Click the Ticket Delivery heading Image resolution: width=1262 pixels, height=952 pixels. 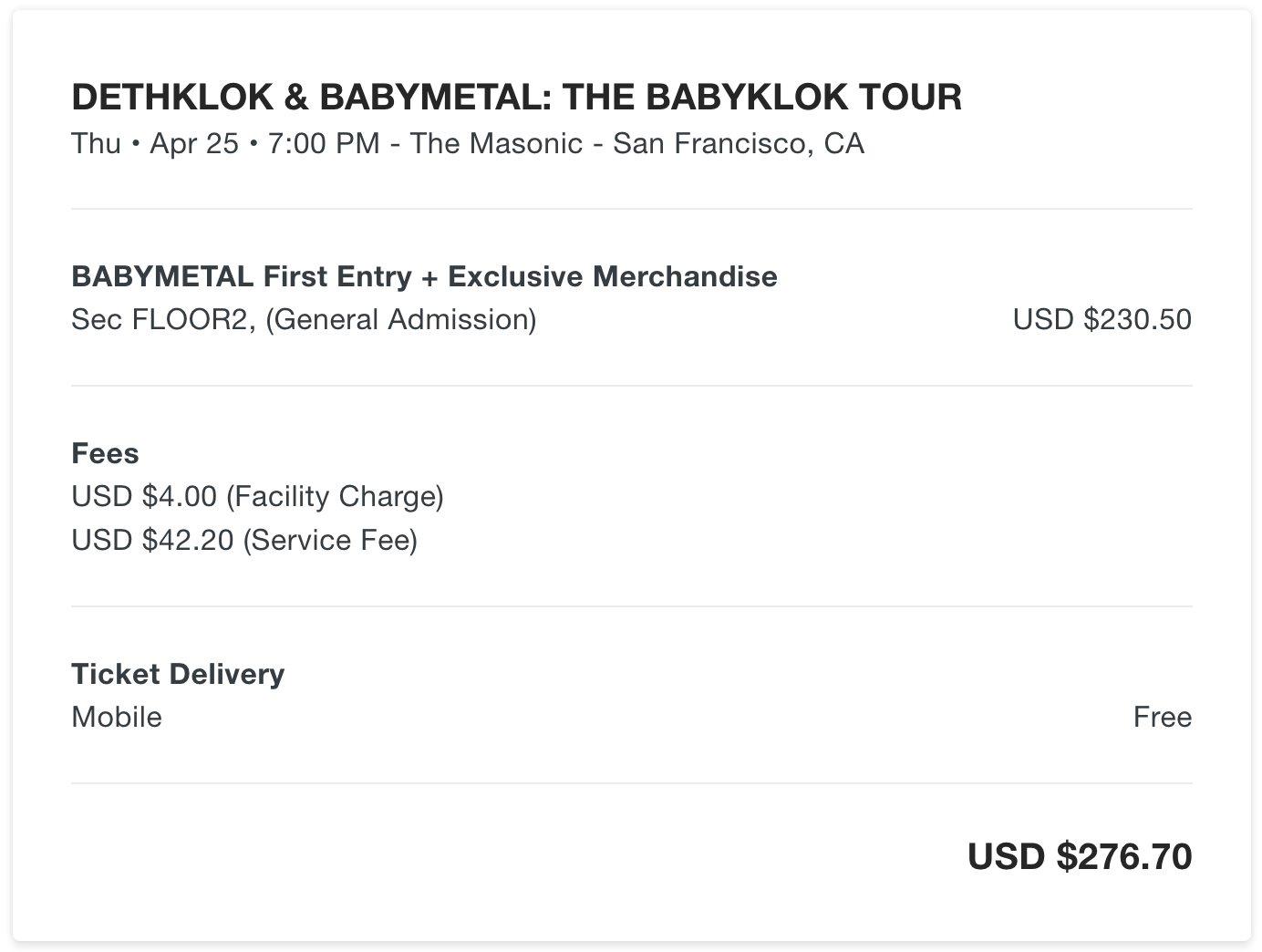click(x=178, y=674)
